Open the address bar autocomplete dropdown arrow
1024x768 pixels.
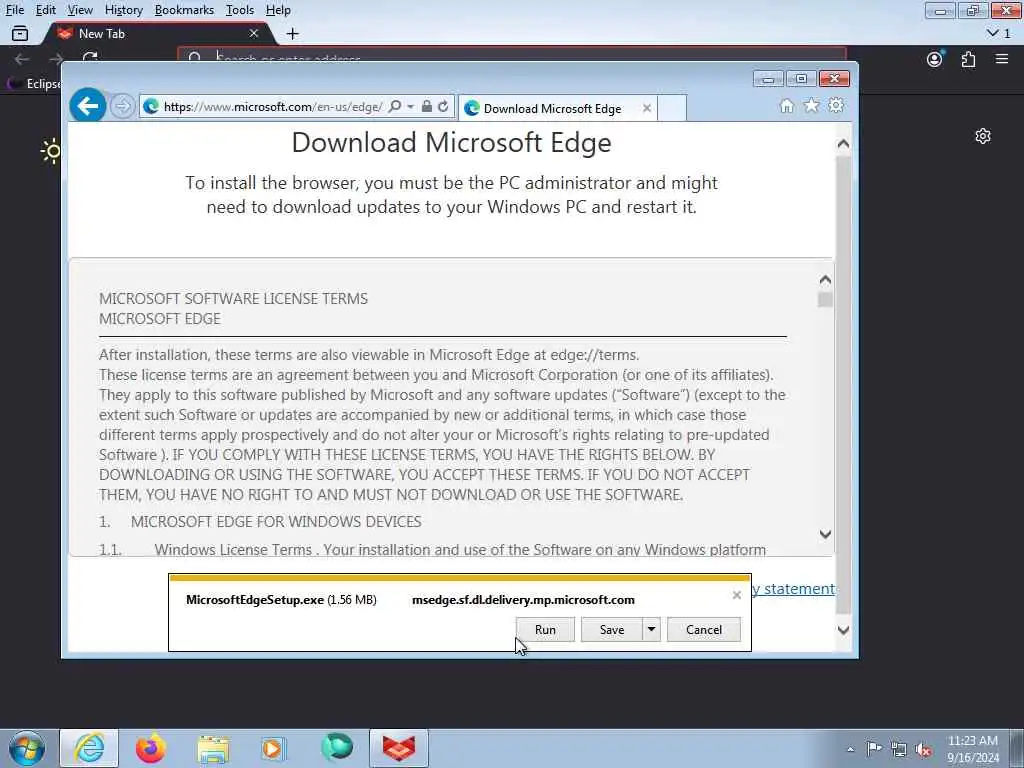click(411, 106)
